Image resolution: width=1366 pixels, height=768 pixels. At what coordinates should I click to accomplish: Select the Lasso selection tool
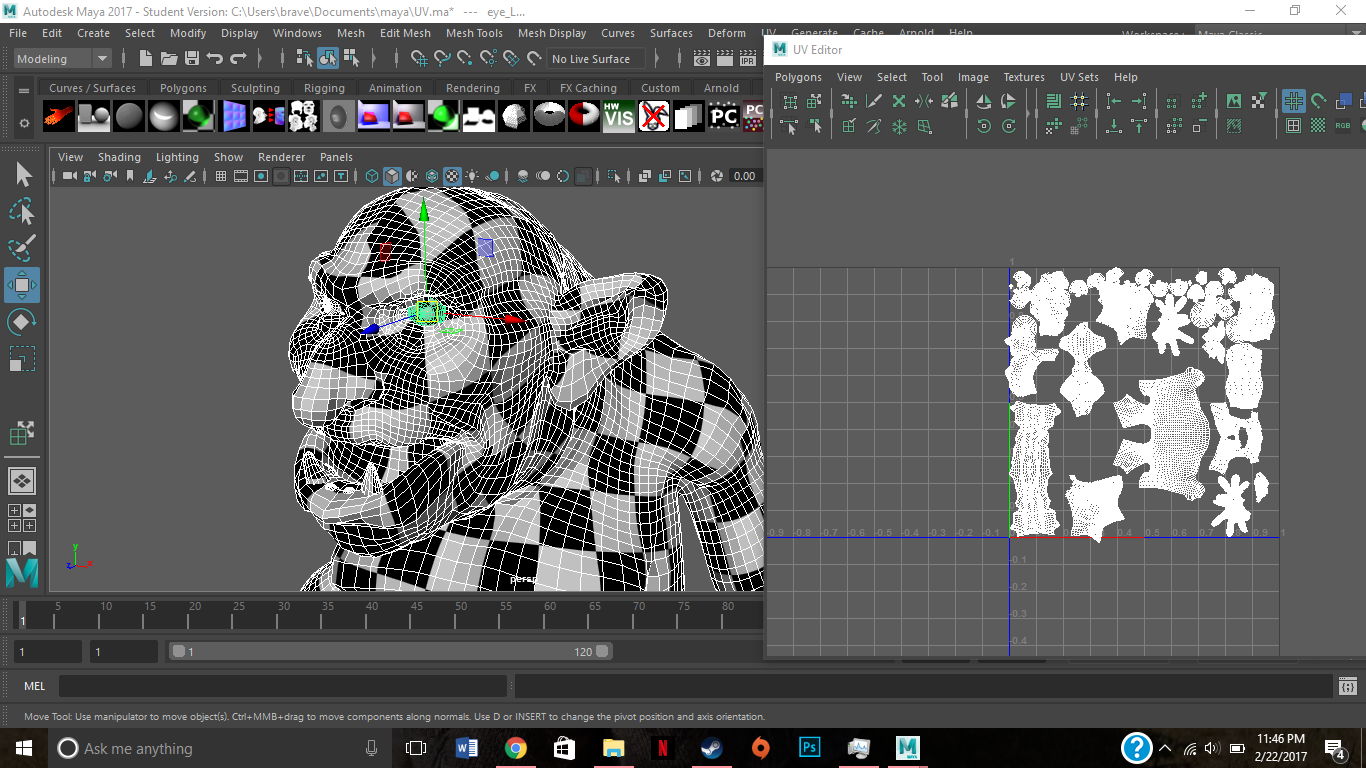point(21,211)
